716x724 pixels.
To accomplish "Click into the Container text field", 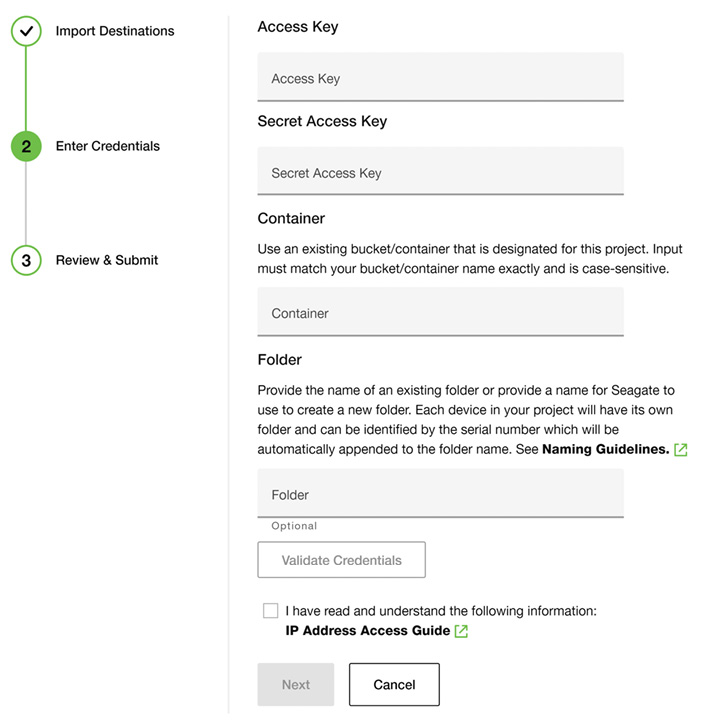I will tap(440, 312).
